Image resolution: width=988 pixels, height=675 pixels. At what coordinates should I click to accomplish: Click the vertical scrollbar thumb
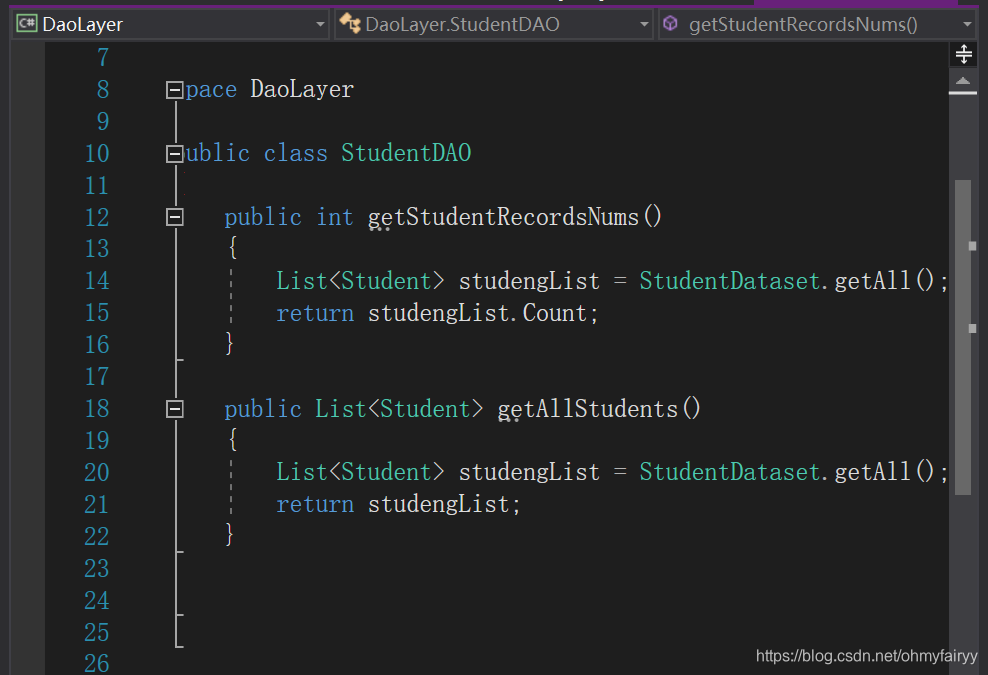tap(963, 337)
